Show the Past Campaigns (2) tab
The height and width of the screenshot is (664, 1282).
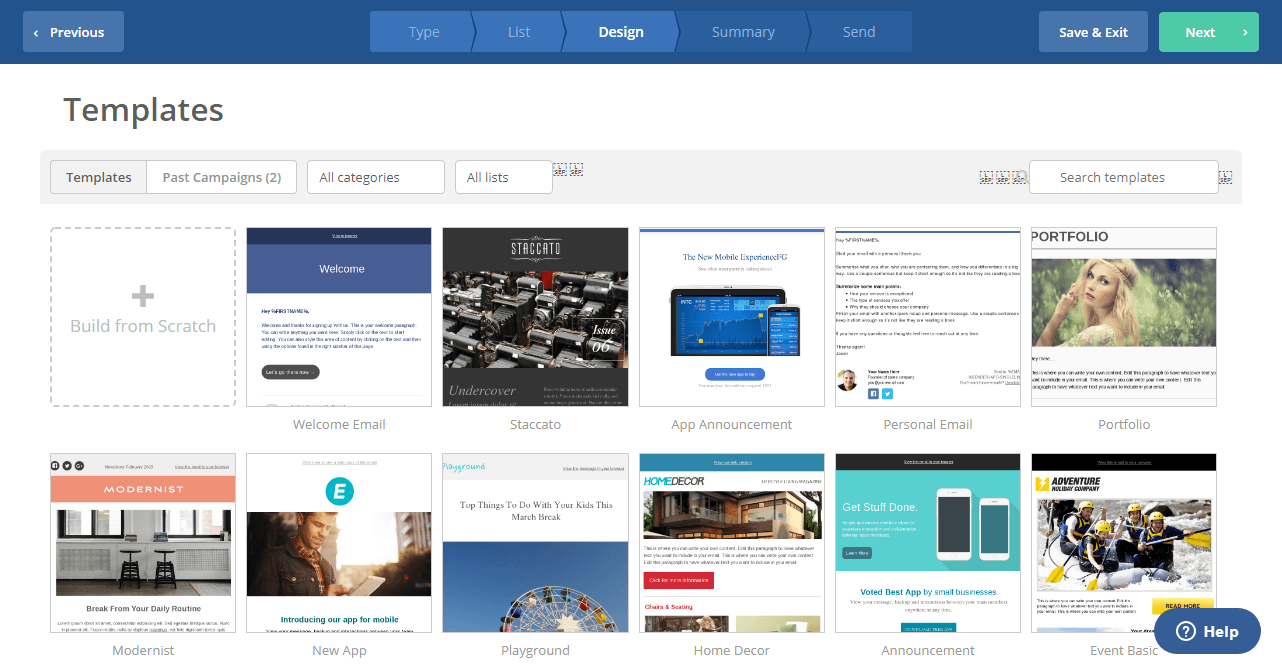tap(222, 177)
